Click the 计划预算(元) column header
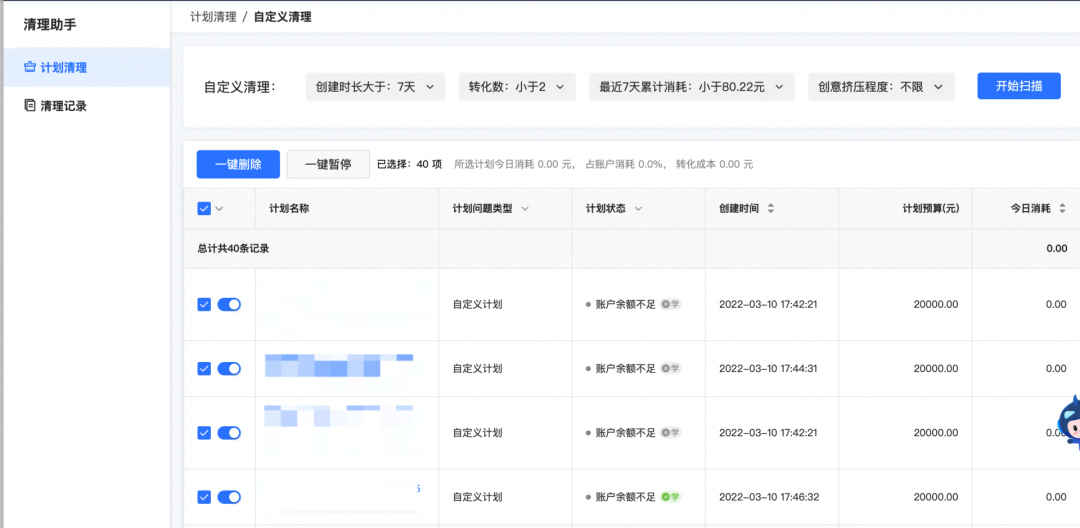 [931, 209]
